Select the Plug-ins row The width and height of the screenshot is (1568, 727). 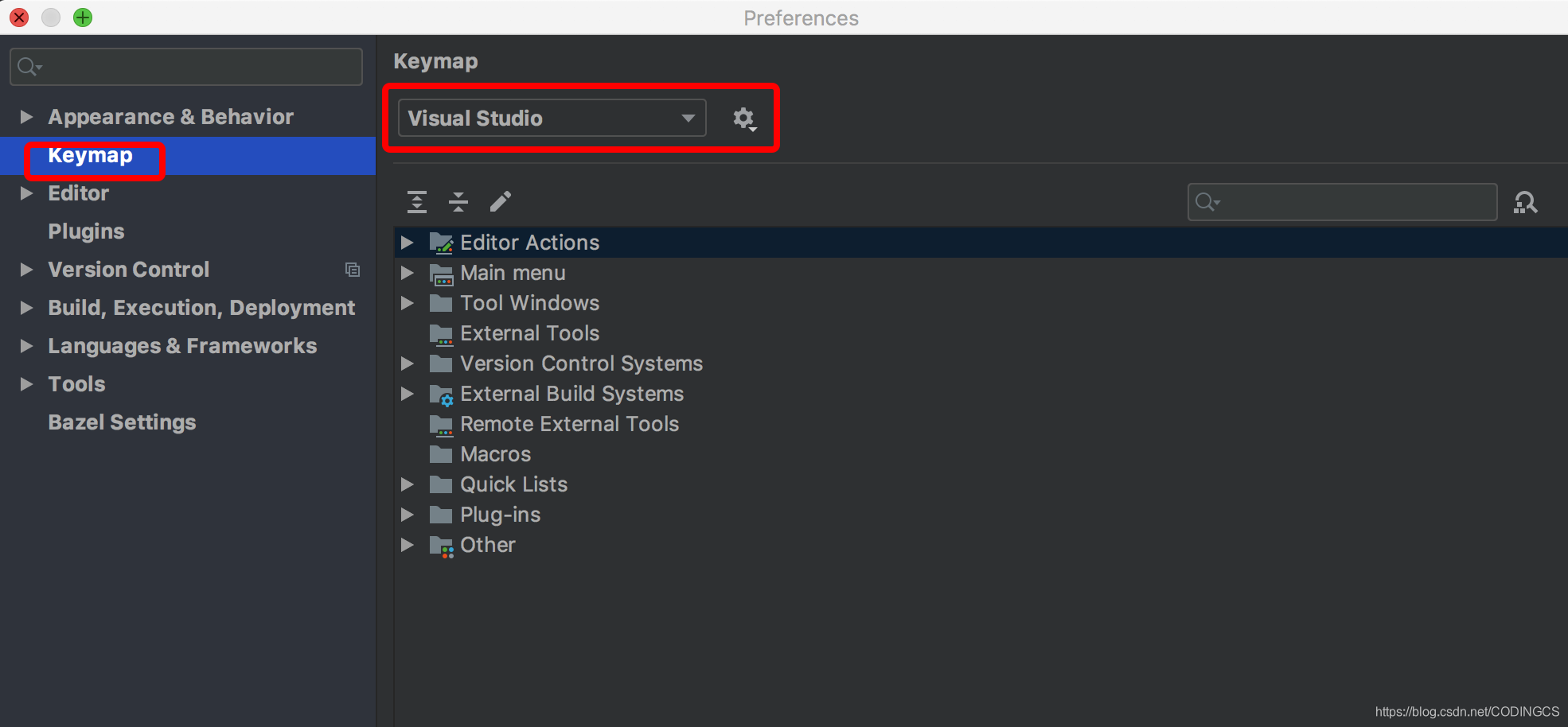(981, 515)
